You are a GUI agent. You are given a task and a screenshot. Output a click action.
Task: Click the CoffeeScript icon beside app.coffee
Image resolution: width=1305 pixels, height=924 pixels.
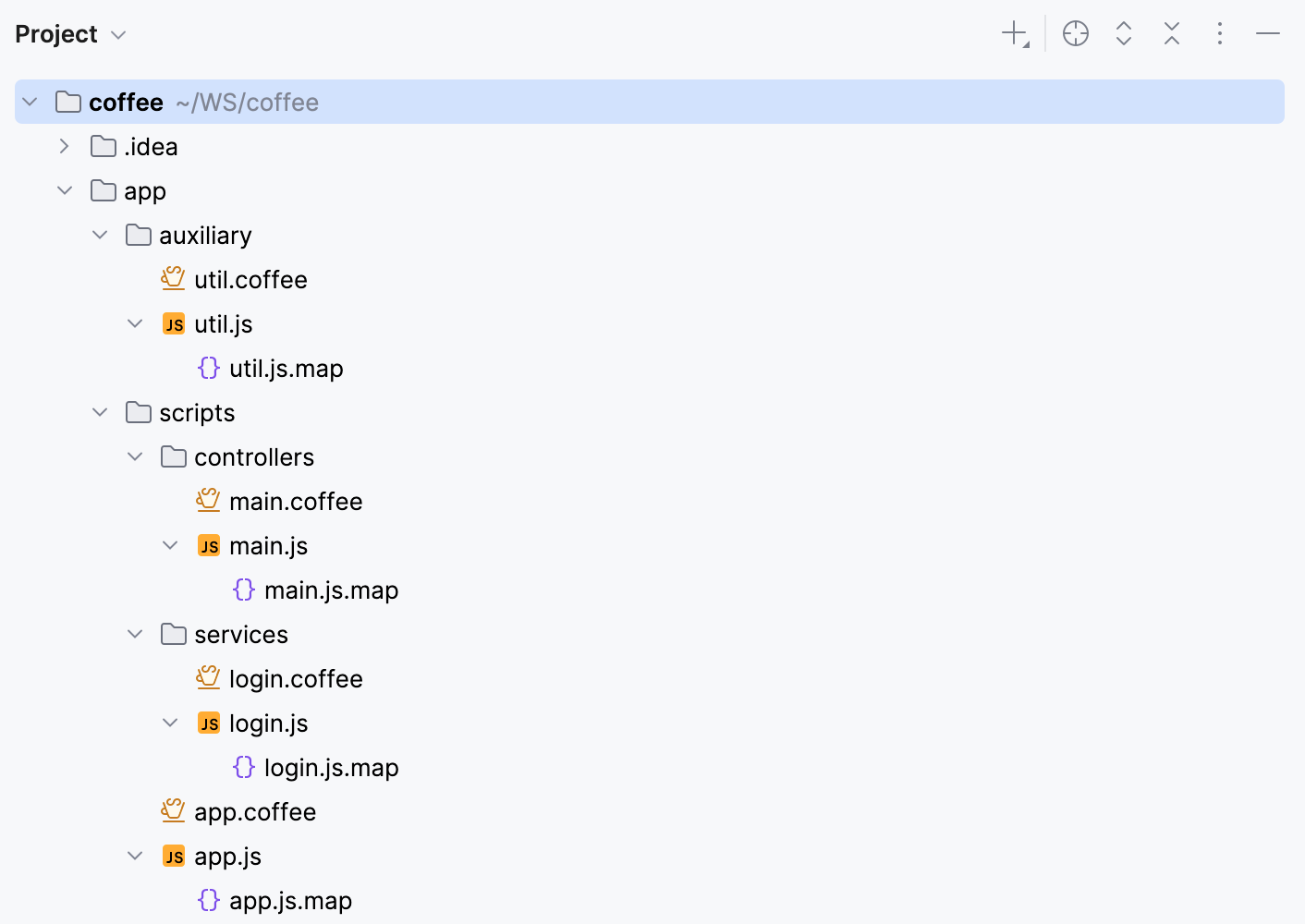click(173, 810)
